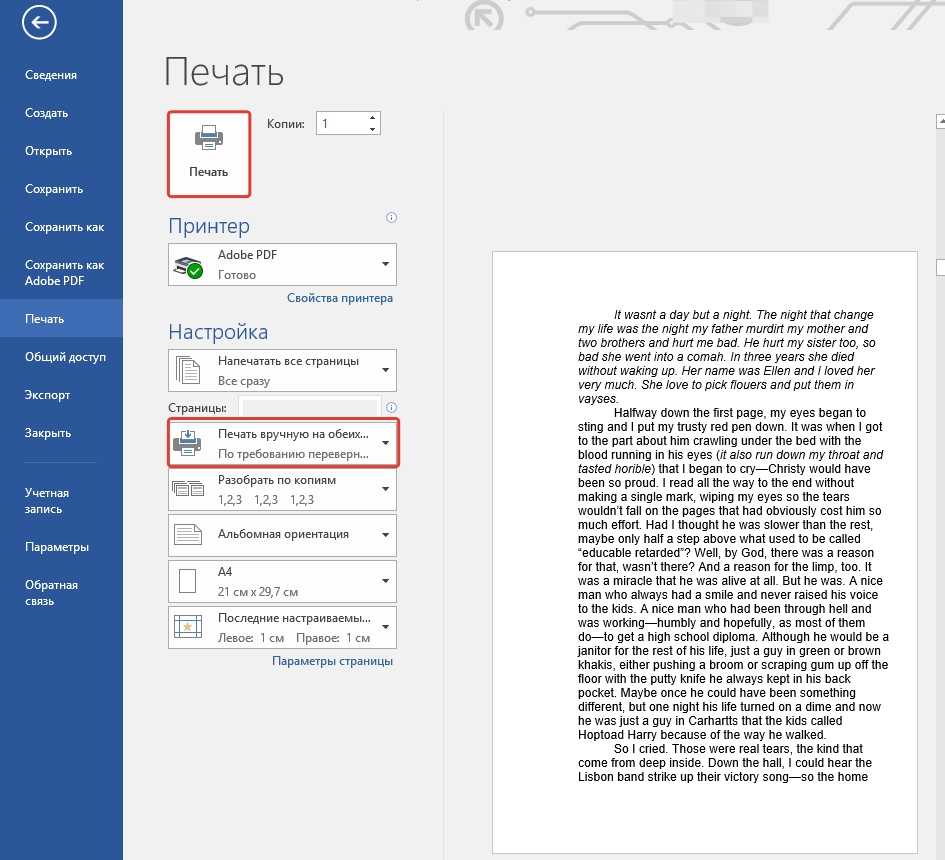This screenshot has height=860, width=945.
Task: Click the Adobe PDF printer icon
Action: click(x=188, y=265)
